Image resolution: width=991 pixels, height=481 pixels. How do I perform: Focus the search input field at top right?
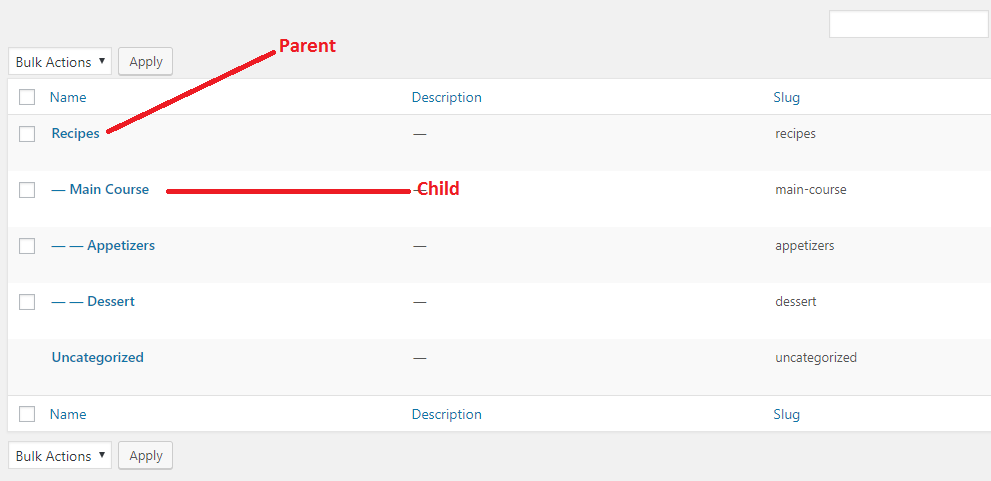pyautogui.click(x=908, y=24)
